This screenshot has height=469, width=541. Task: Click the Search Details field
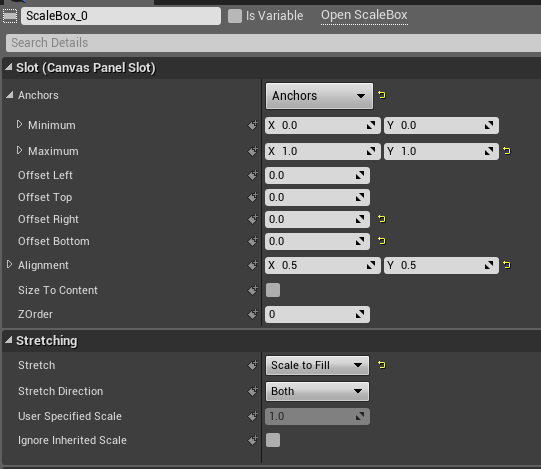[x=273, y=43]
